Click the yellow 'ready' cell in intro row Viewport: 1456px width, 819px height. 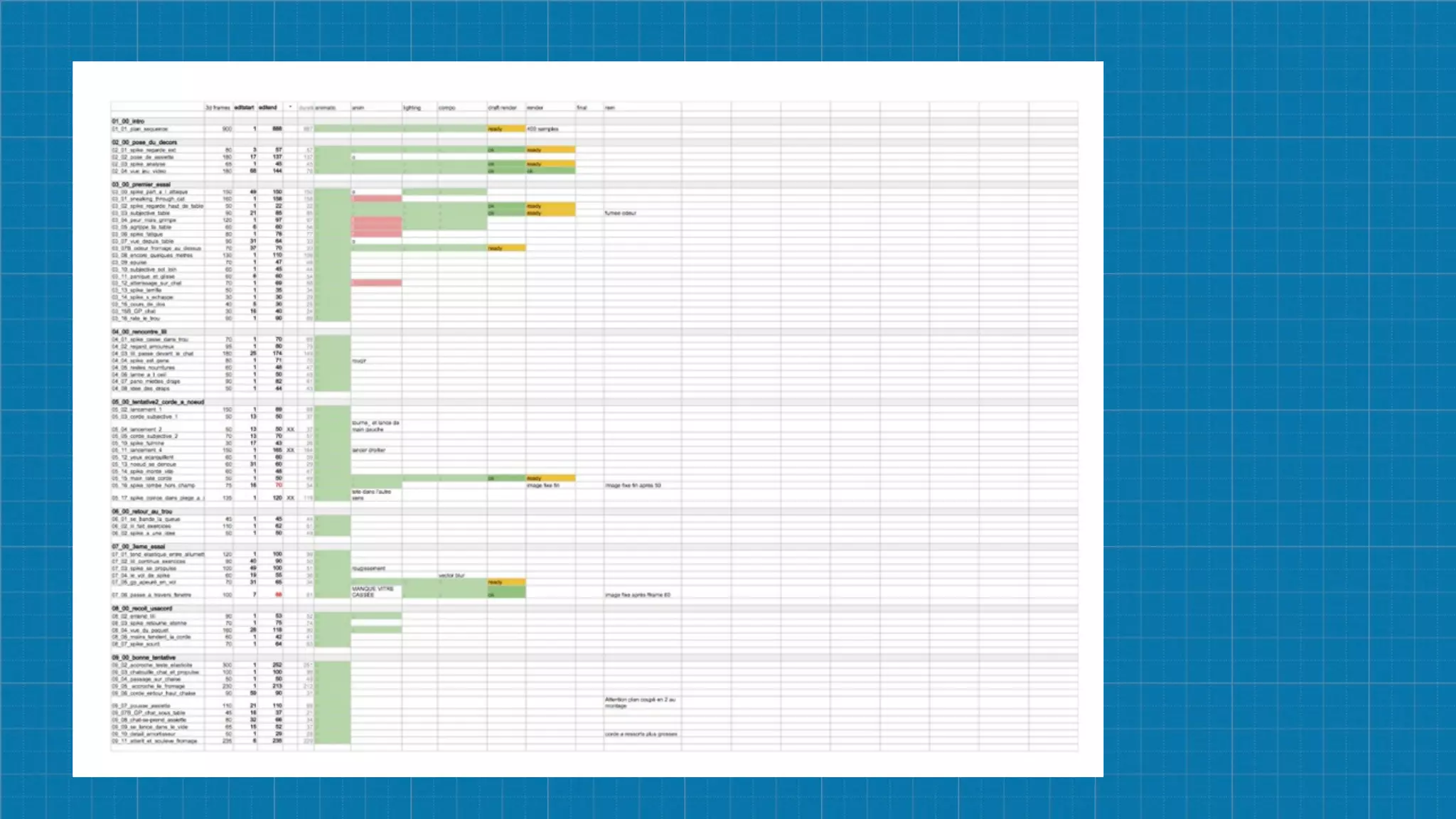(x=505, y=129)
